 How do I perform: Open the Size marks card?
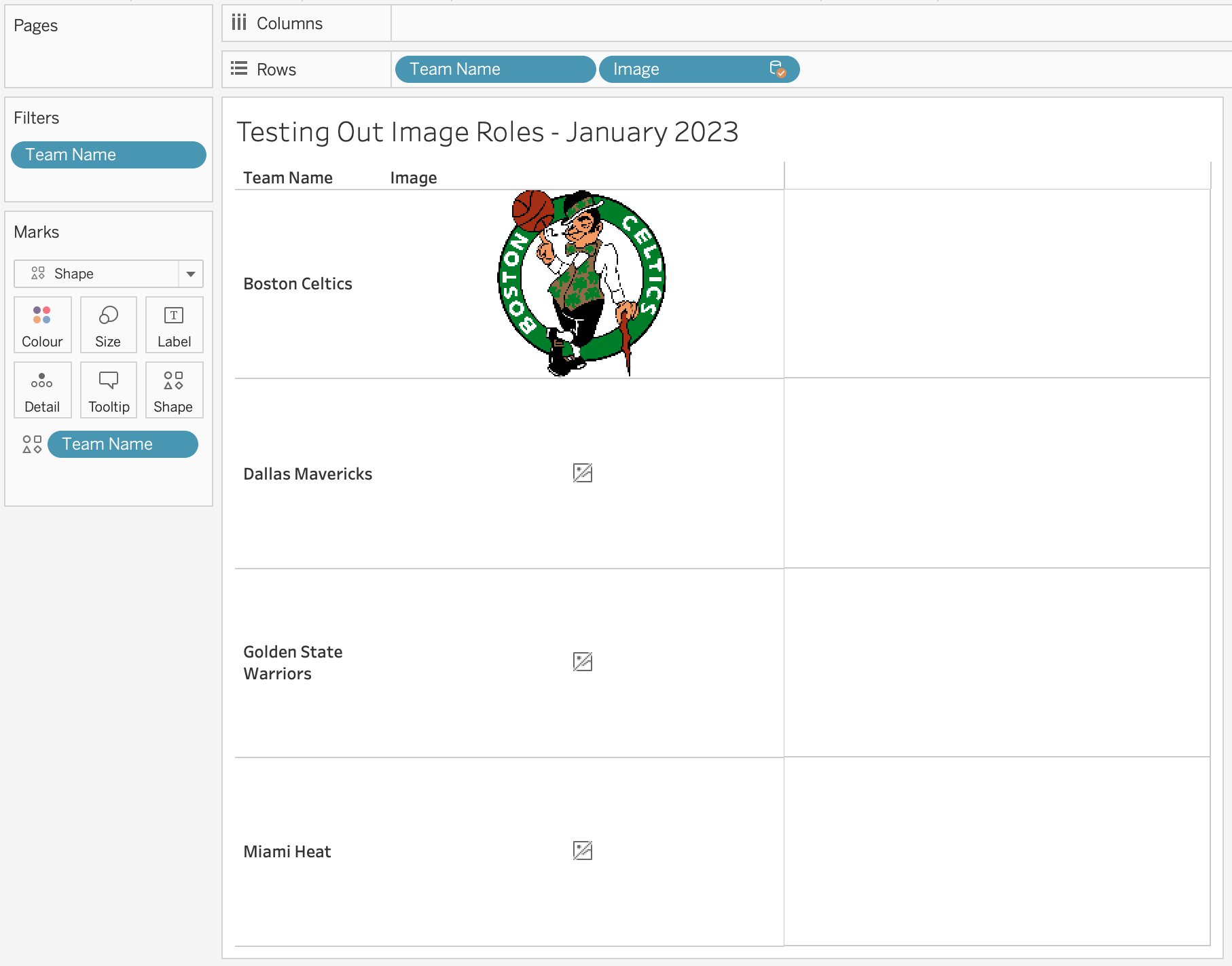(x=108, y=325)
